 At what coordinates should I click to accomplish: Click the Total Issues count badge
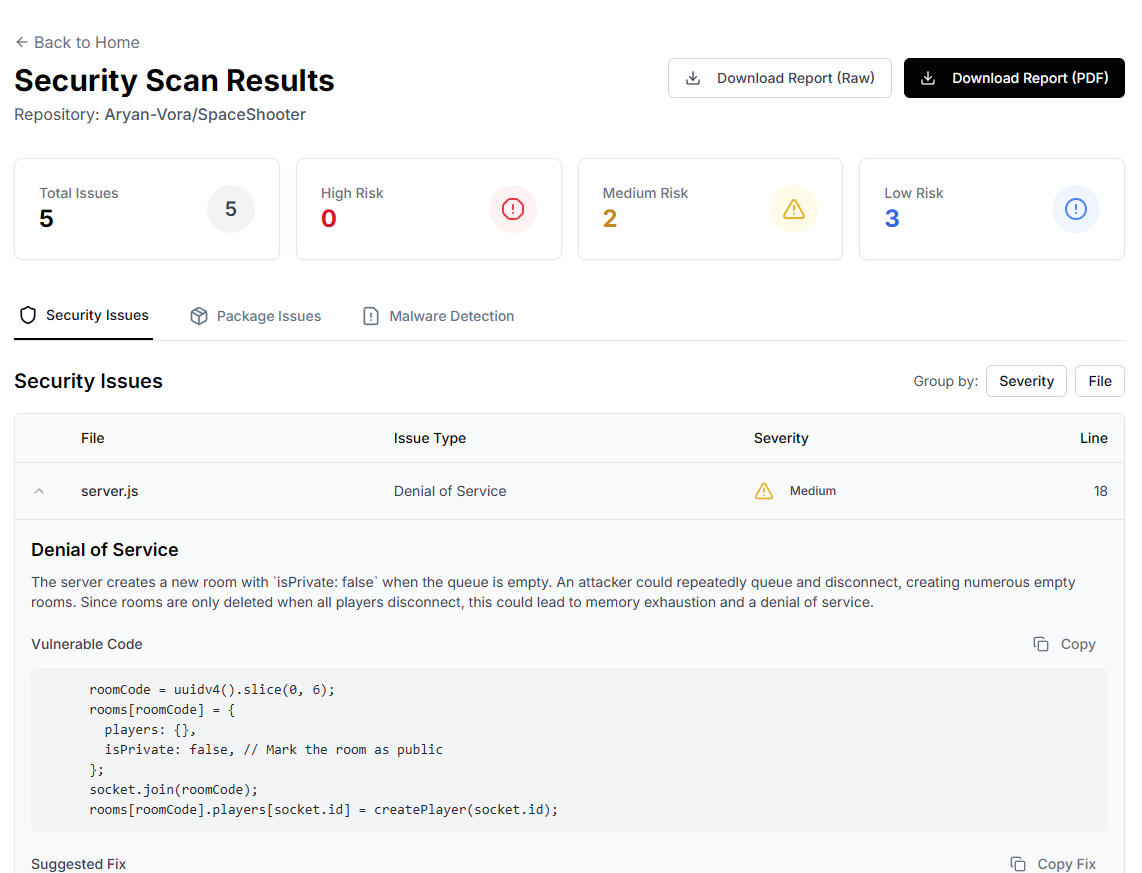(x=231, y=209)
